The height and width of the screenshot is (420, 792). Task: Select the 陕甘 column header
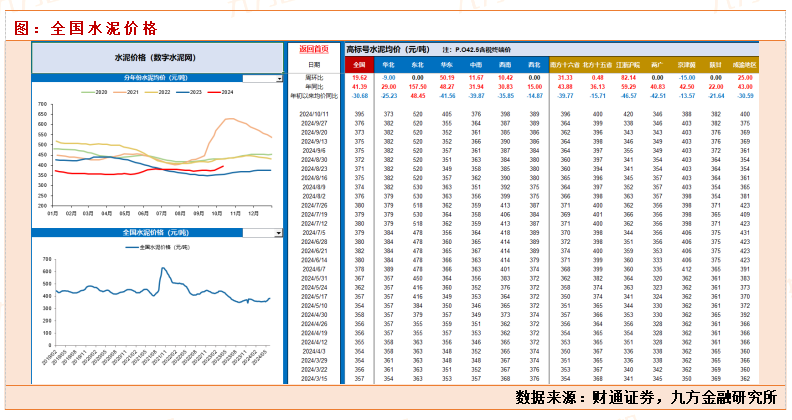pos(715,65)
